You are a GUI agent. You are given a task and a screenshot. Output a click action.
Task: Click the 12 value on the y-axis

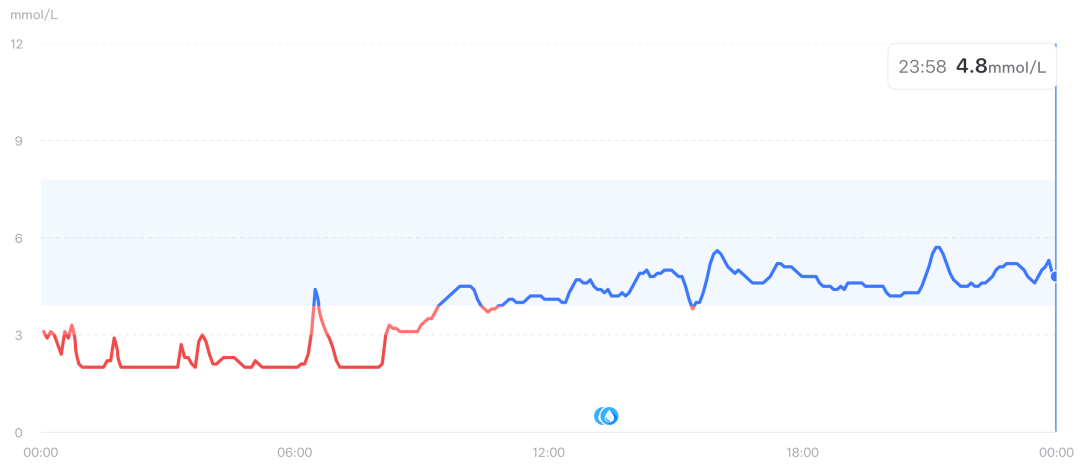[17, 44]
